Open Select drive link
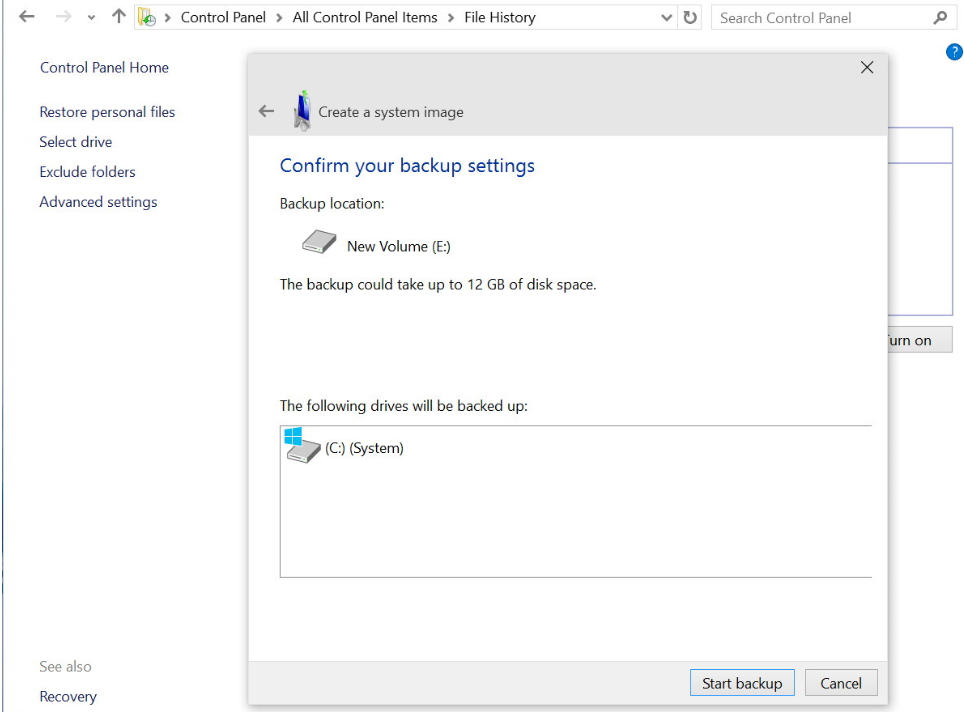This screenshot has width=964, height=712. (x=76, y=142)
